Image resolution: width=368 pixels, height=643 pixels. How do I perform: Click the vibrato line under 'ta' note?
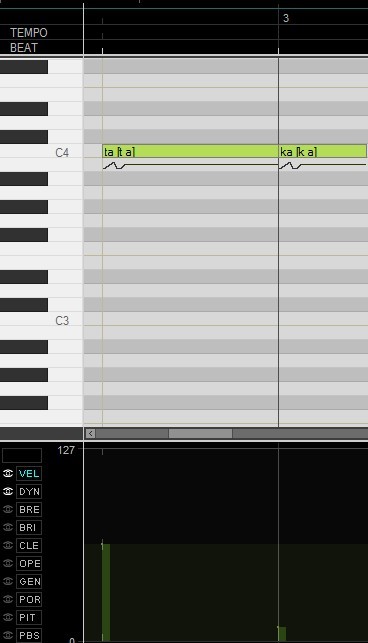[190, 165]
